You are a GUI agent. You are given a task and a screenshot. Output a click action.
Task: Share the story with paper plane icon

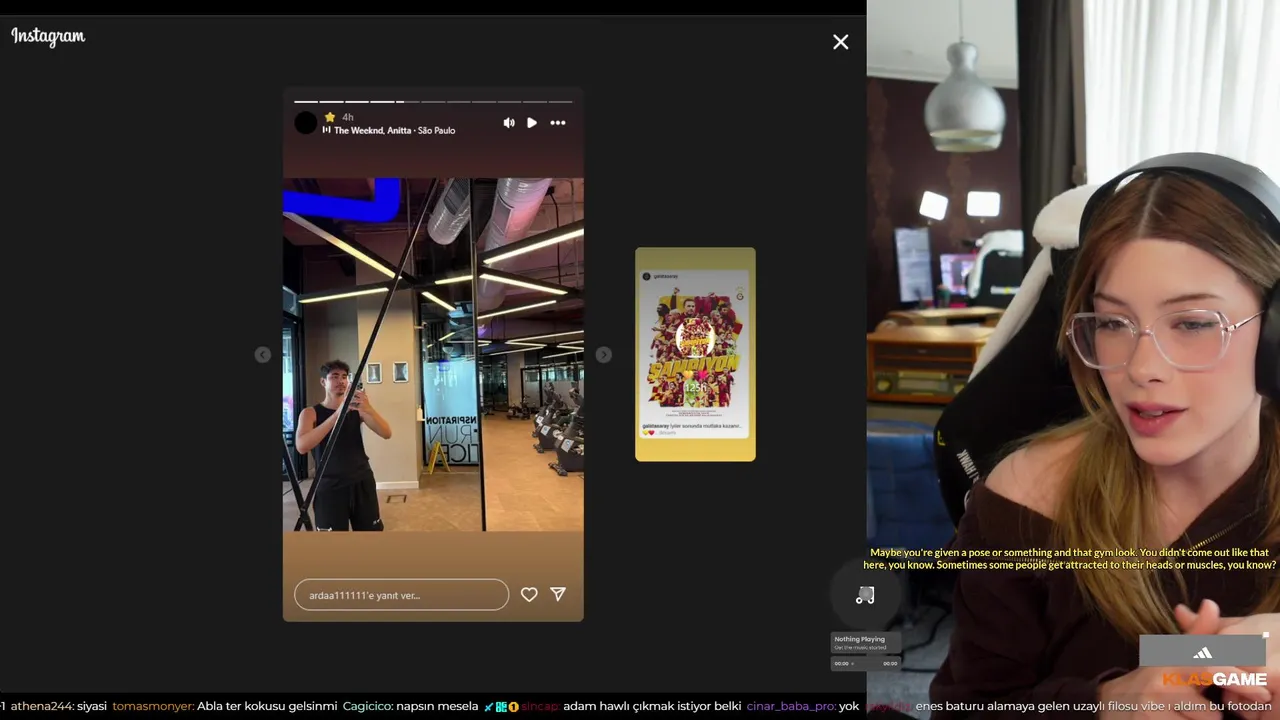pos(558,594)
